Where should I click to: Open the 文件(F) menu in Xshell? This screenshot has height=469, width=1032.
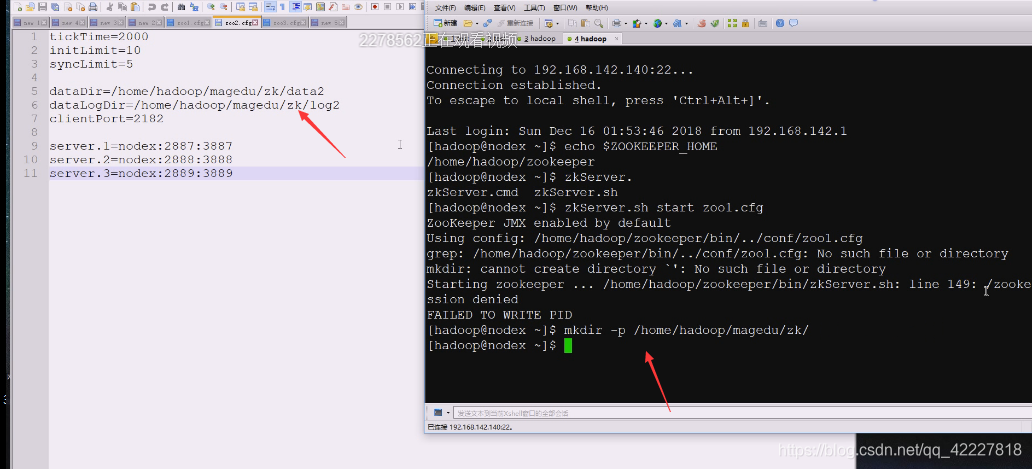point(446,8)
